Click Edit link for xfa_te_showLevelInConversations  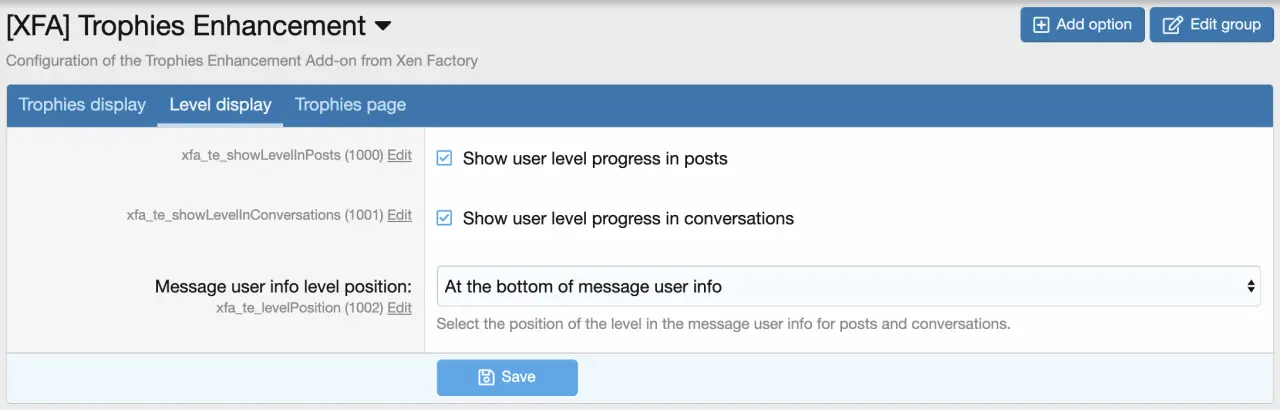(x=399, y=215)
